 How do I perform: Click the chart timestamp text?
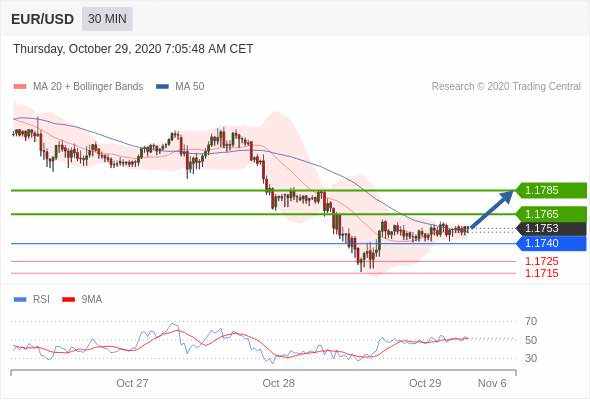(x=133, y=49)
